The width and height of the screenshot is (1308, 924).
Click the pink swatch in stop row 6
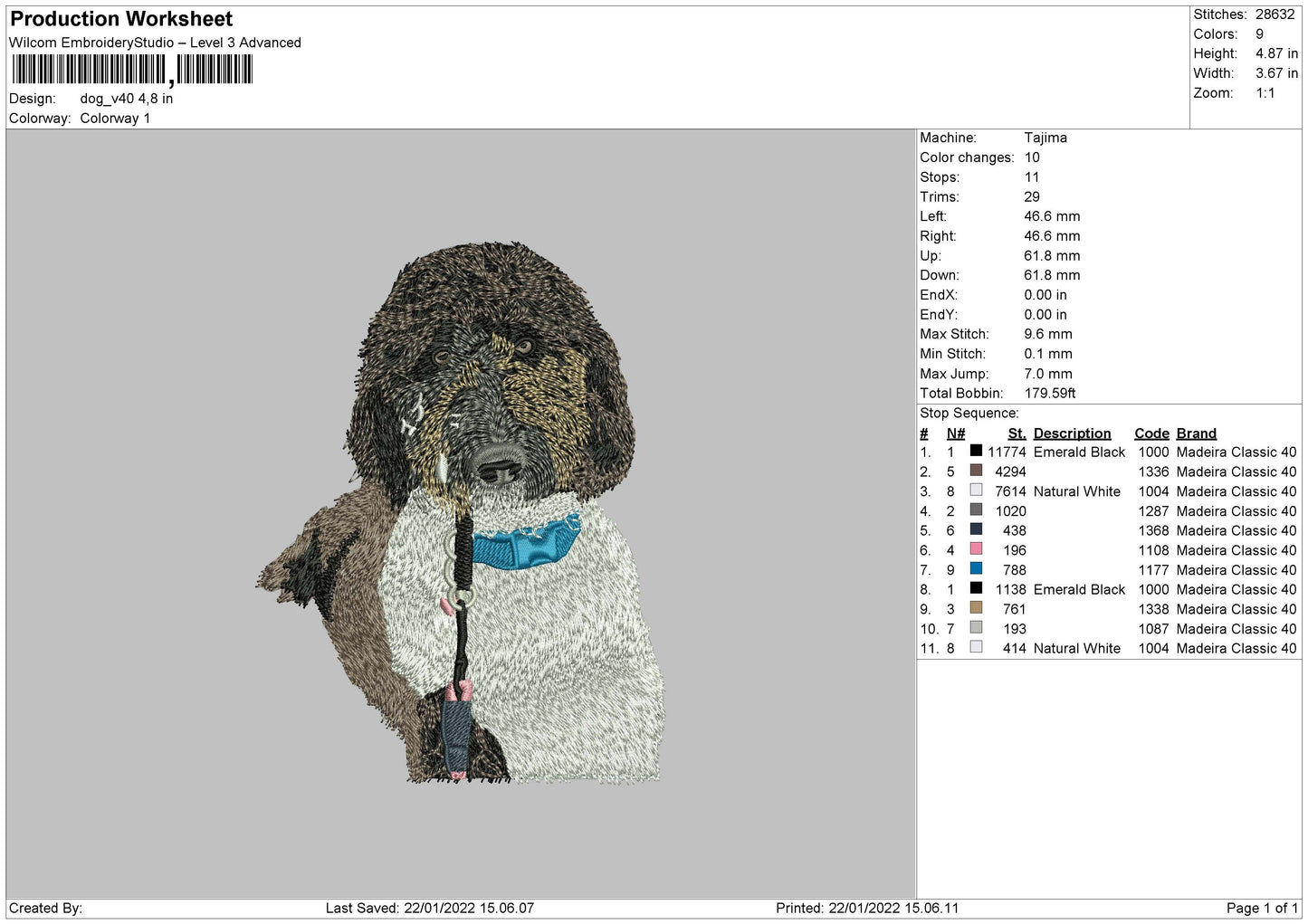point(976,548)
